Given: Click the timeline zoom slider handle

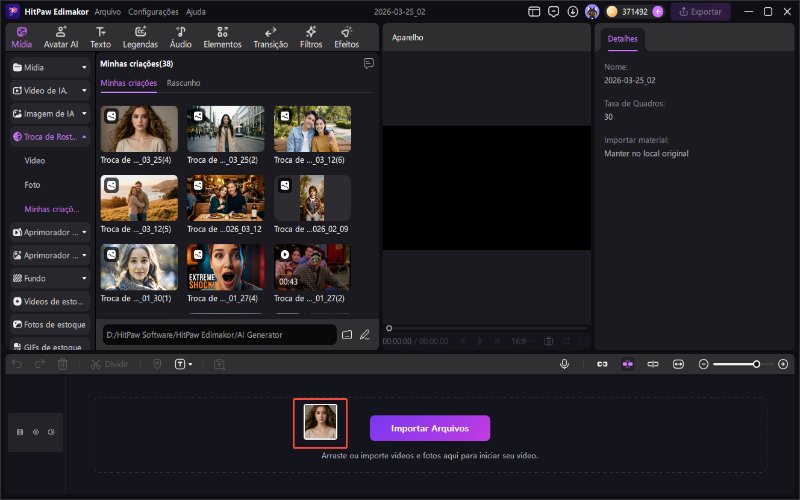Looking at the screenshot, I should pyautogui.click(x=756, y=364).
